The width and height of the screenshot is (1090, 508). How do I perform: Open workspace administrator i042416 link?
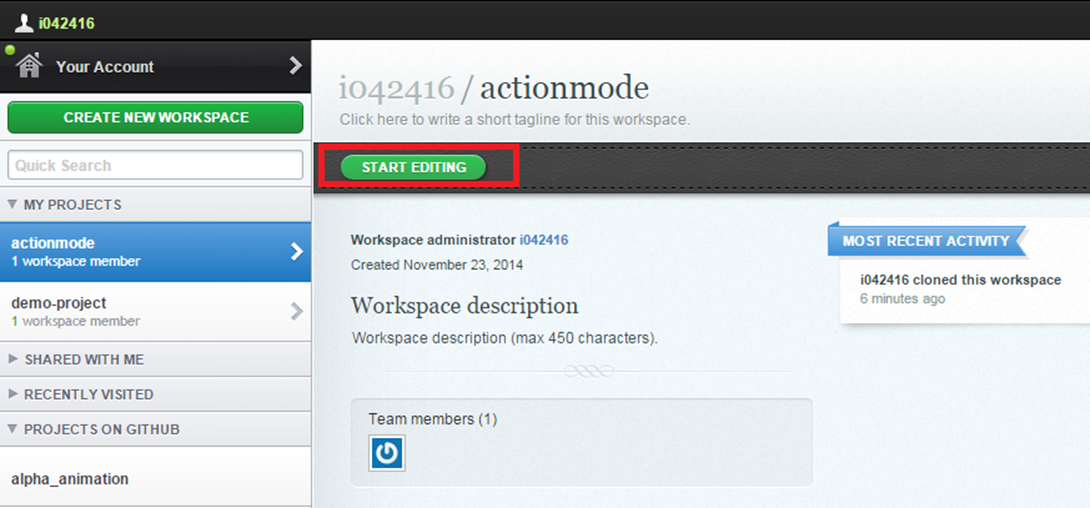[544, 240]
